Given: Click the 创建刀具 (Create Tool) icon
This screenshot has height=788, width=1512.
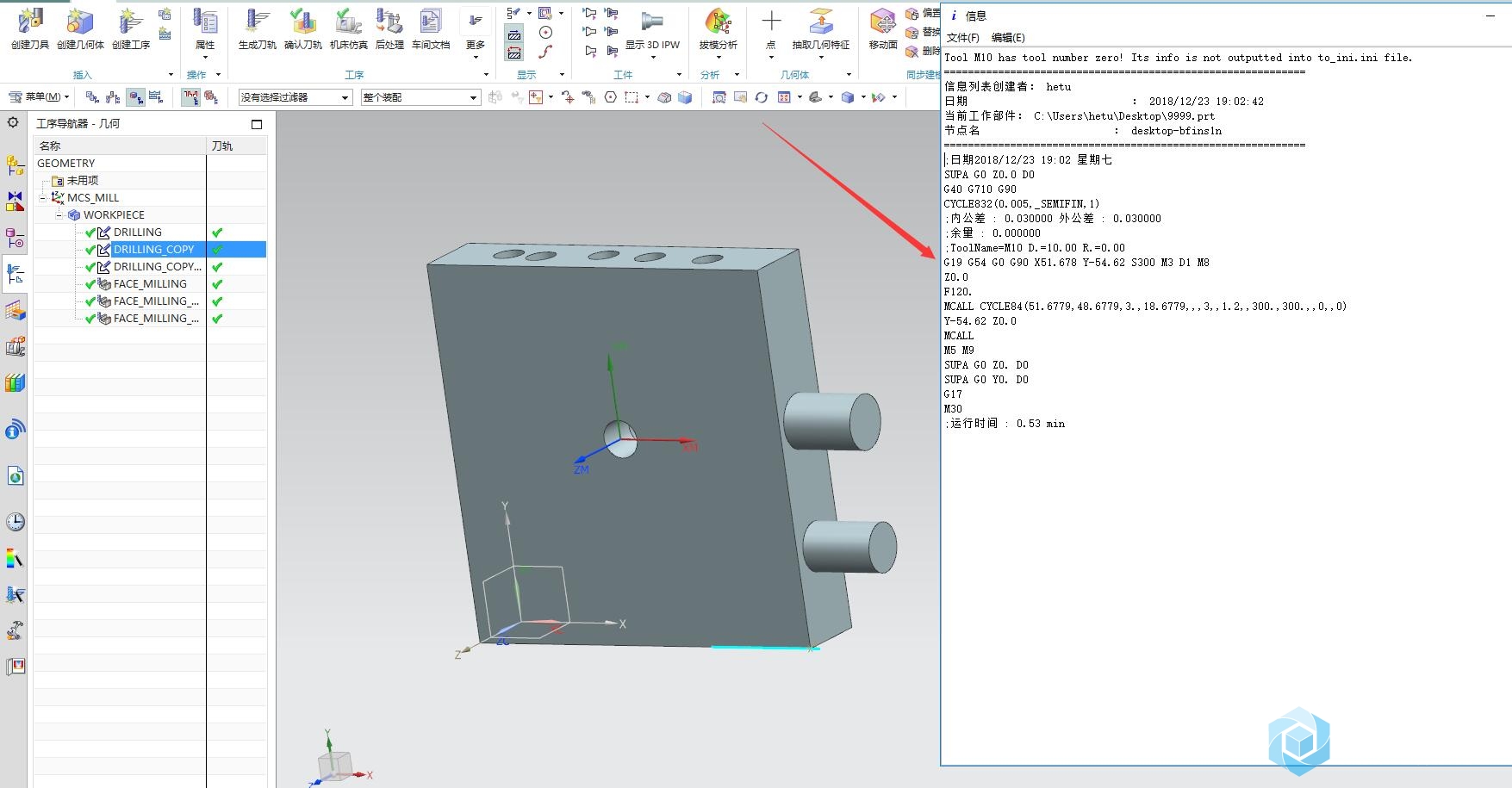Looking at the screenshot, I should coord(30,28).
